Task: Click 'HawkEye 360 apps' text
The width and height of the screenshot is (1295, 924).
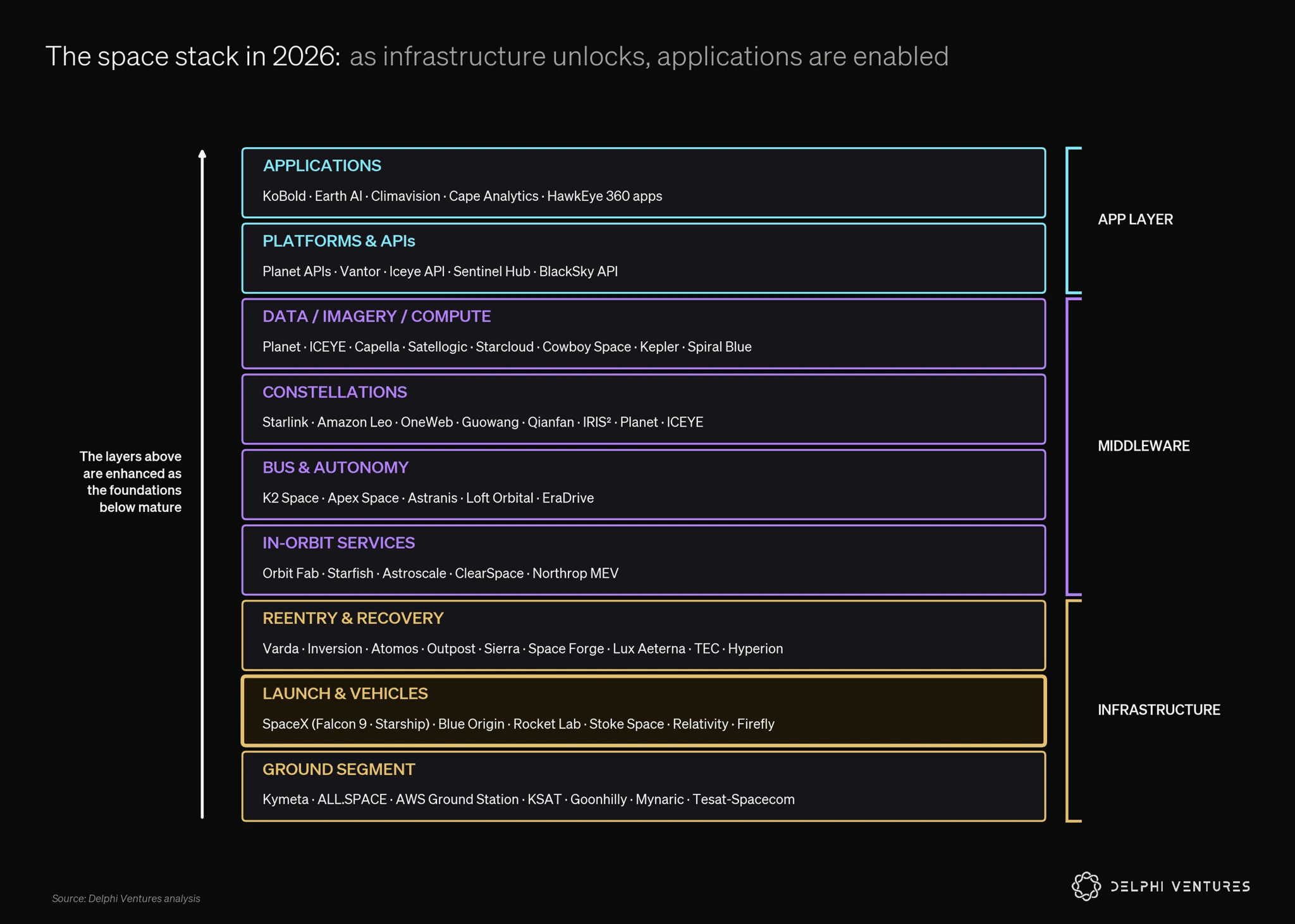Action: pyautogui.click(x=605, y=196)
